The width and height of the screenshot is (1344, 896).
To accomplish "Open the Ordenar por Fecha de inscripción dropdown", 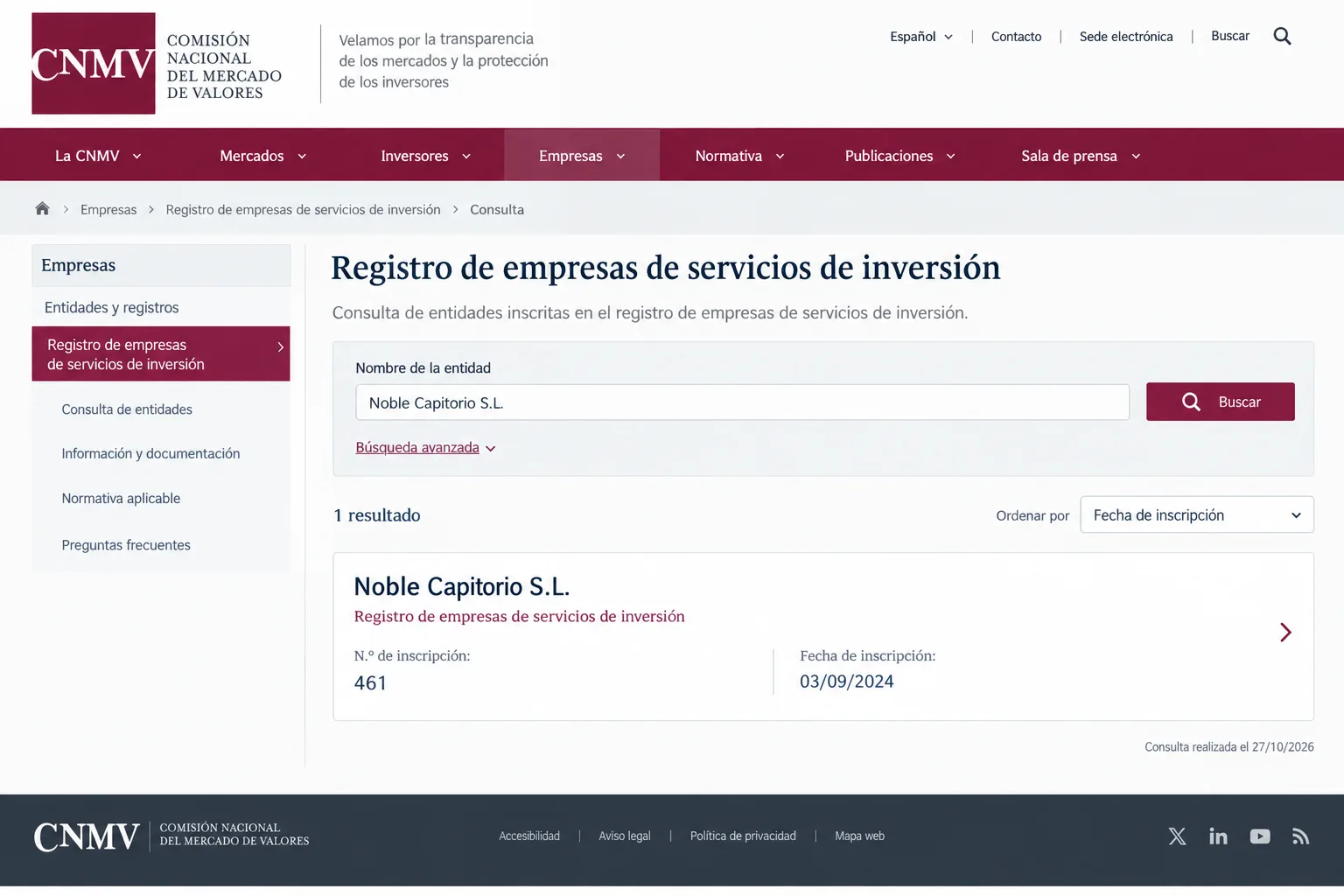I will point(1197,515).
